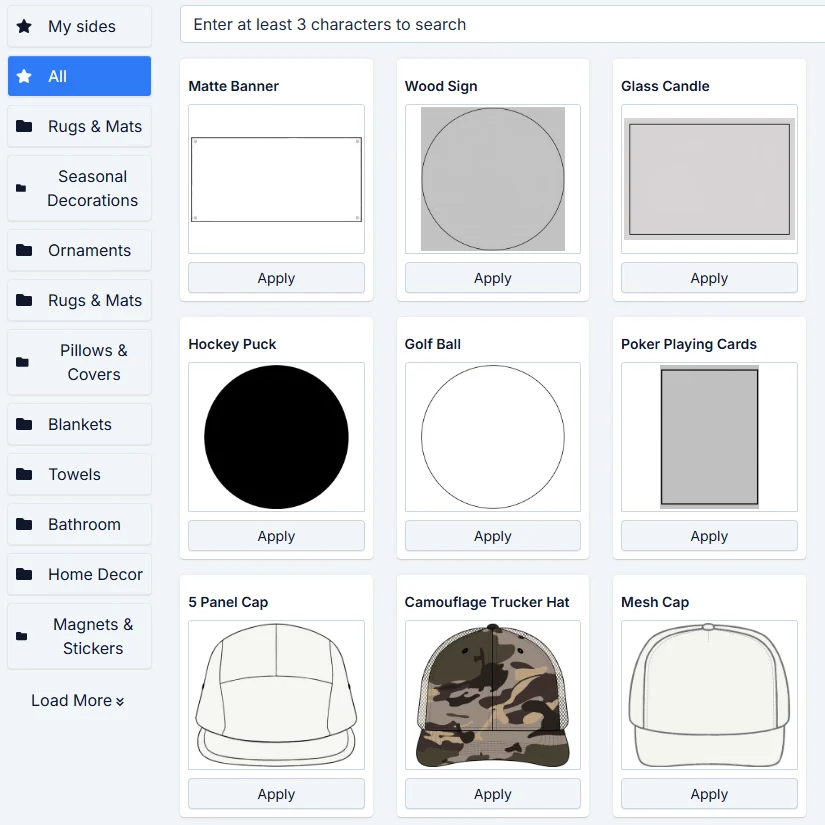Select the All category

click(x=79, y=76)
